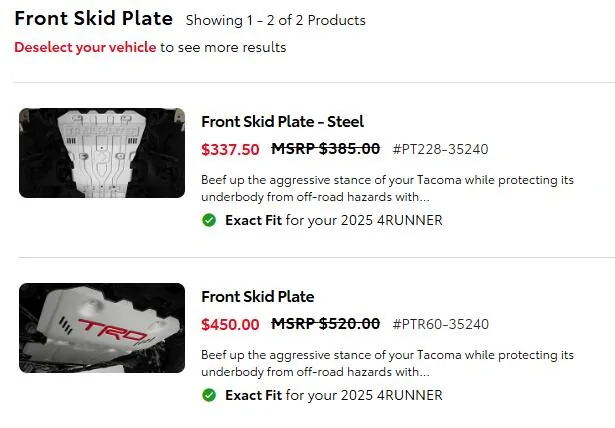Open the Front Skid Plate - Steel title
This screenshot has height=428, width=615.
(x=282, y=121)
